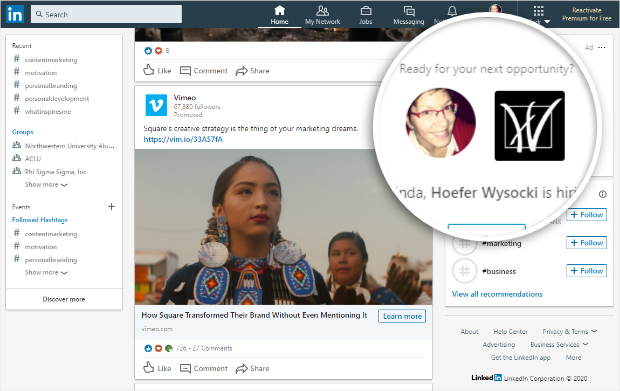
Task: Click Get the LinkedIn app
Action: click(520, 357)
